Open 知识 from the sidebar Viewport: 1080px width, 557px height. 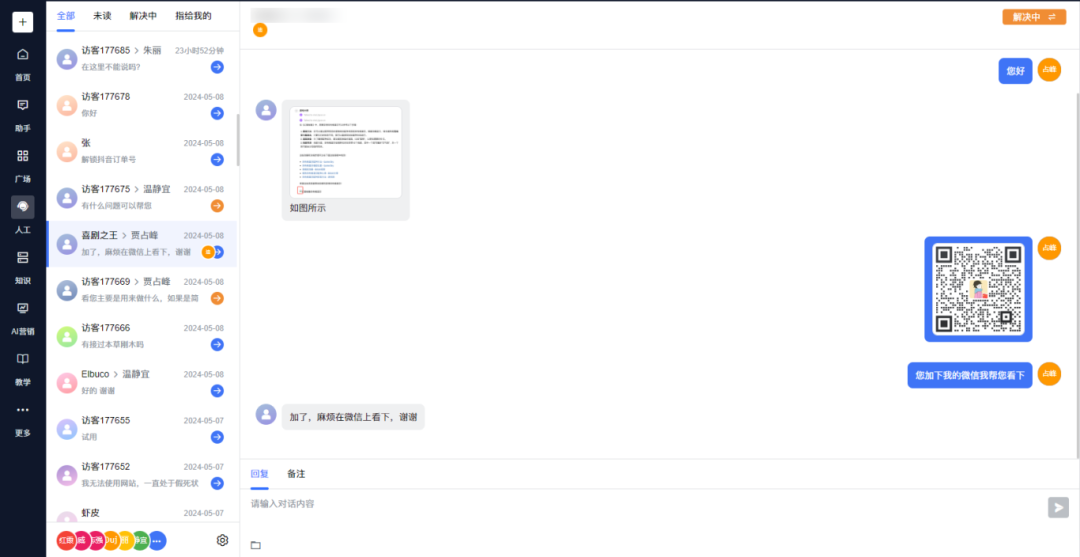tap(23, 266)
